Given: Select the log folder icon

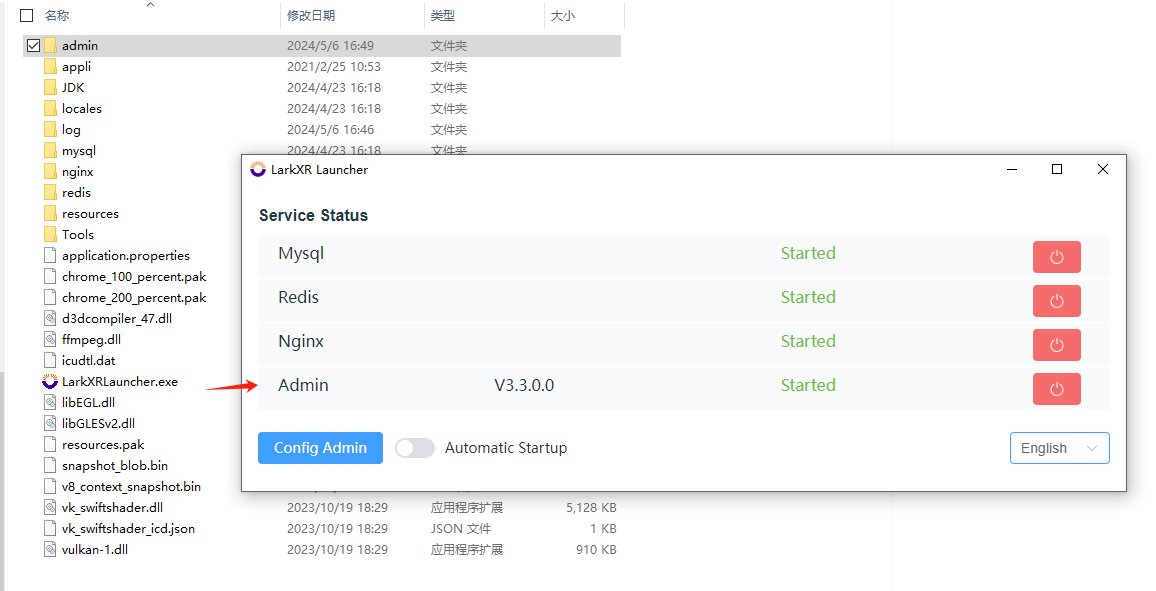Looking at the screenshot, I should click(50, 130).
